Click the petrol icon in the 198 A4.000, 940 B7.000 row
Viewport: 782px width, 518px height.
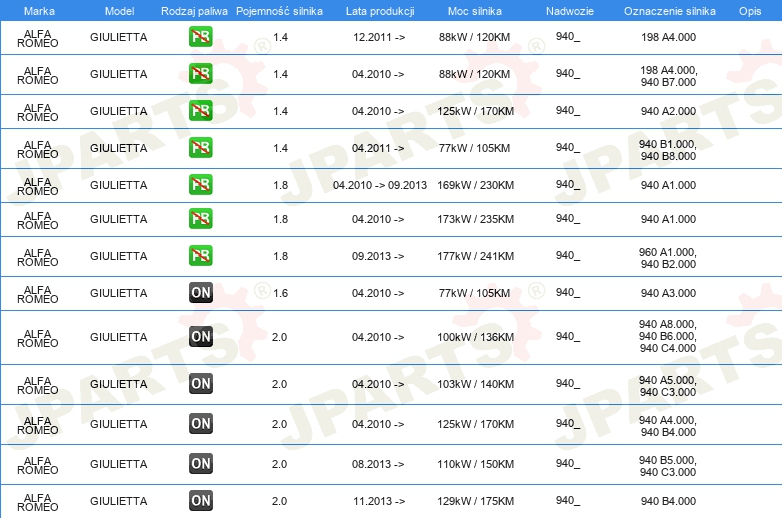(200, 74)
